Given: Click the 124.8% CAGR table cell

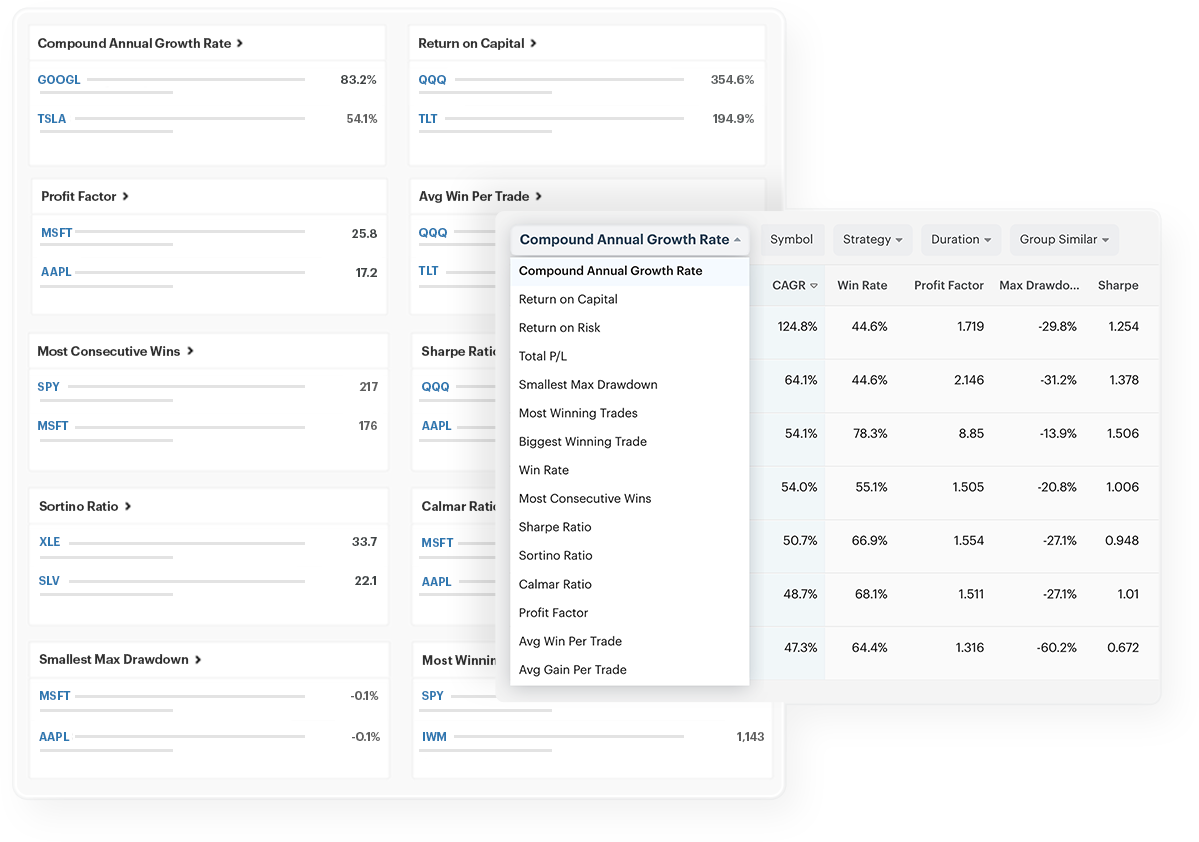Looking at the screenshot, I should pos(798,327).
